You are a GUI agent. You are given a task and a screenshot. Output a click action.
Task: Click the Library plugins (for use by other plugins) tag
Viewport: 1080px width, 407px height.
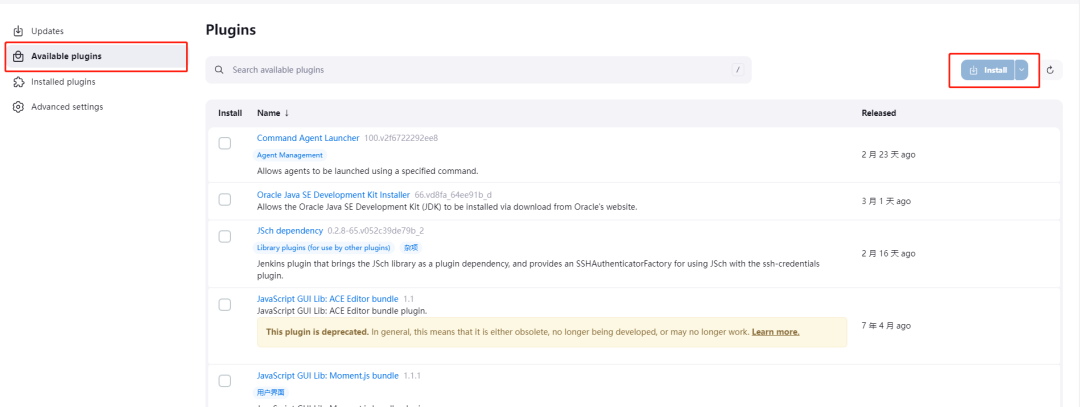pyautogui.click(x=324, y=247)
